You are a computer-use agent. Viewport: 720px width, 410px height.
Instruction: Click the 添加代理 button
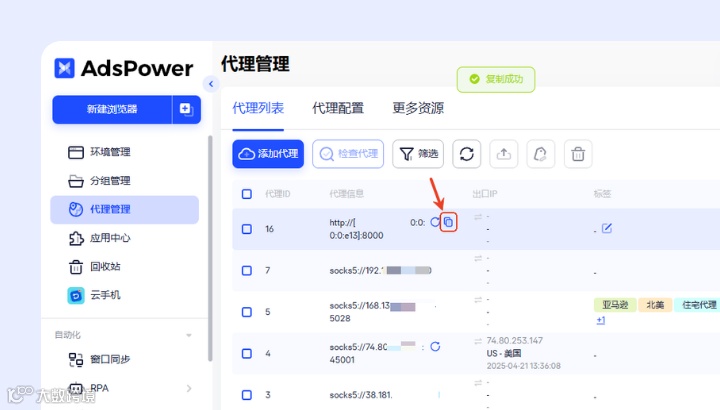click(268, 154)
